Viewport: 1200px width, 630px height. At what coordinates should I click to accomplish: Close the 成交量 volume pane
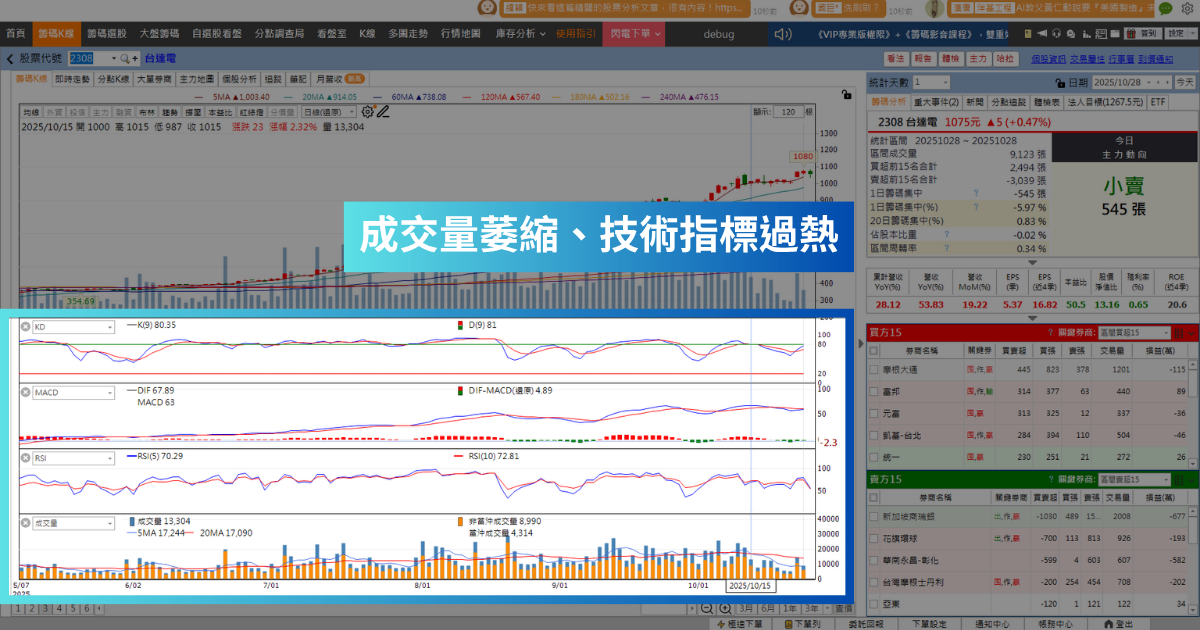click(x=26, y=523)
